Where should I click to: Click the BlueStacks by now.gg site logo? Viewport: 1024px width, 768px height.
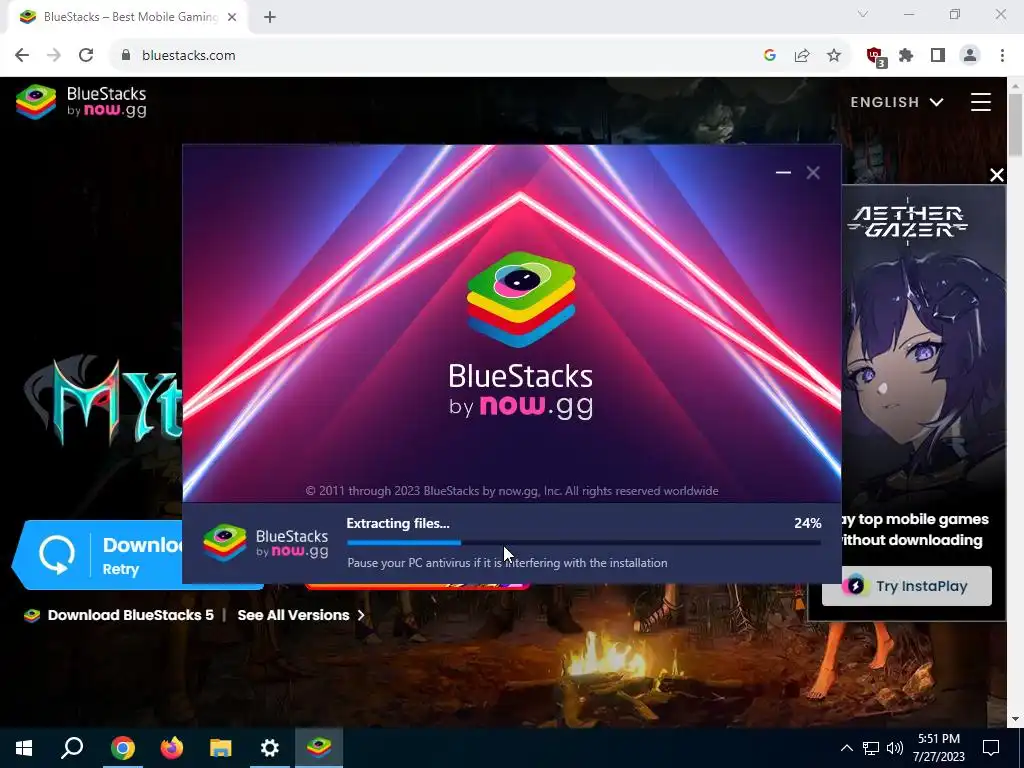pos(81,102)
